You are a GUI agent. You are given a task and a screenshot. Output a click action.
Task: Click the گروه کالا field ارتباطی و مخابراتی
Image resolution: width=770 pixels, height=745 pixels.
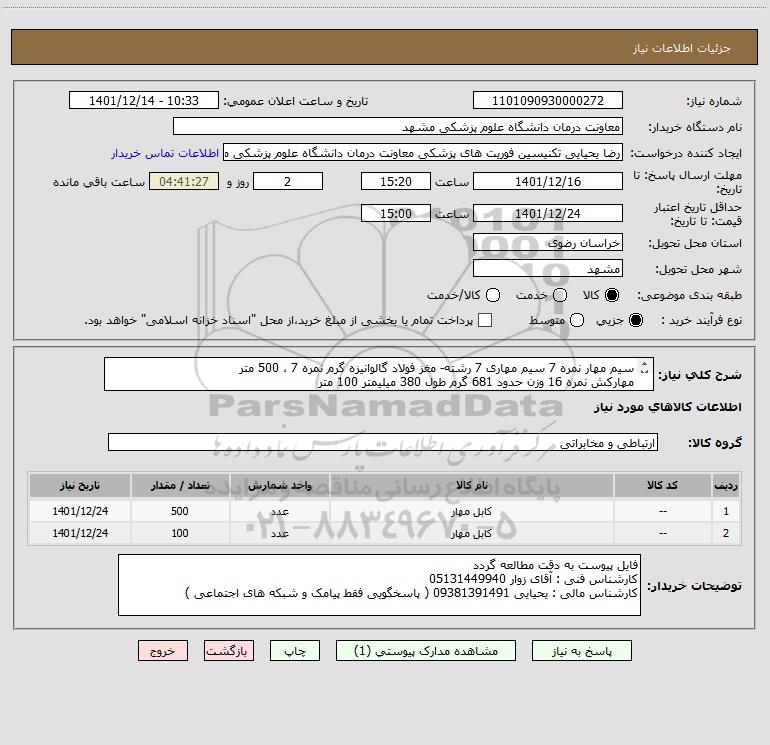(x=383, y=442)
